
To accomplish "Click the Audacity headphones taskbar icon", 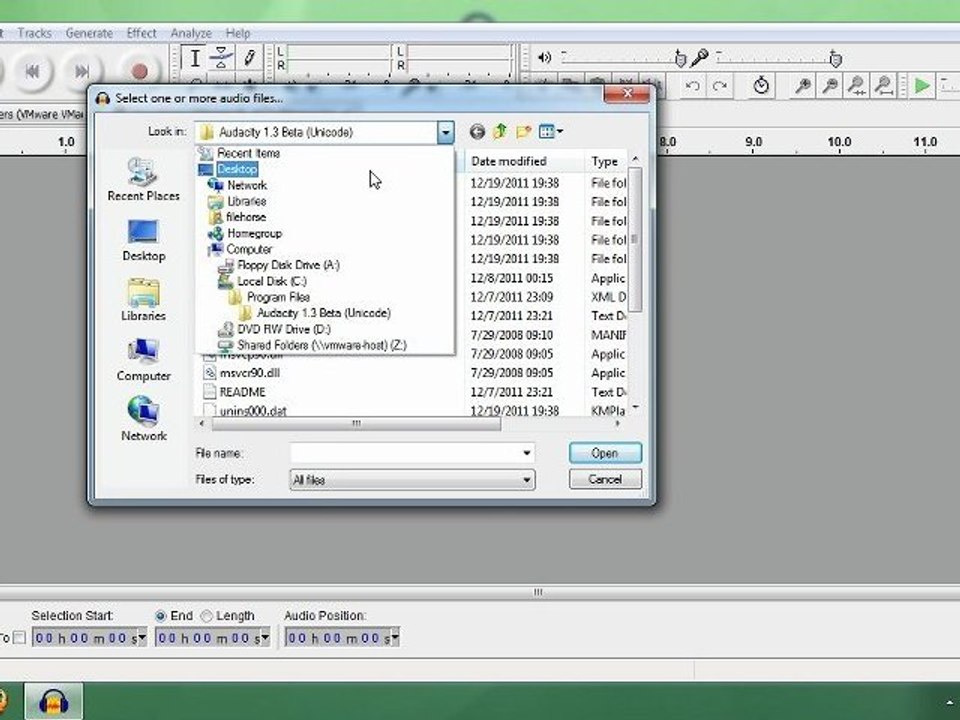I will 53,702.
